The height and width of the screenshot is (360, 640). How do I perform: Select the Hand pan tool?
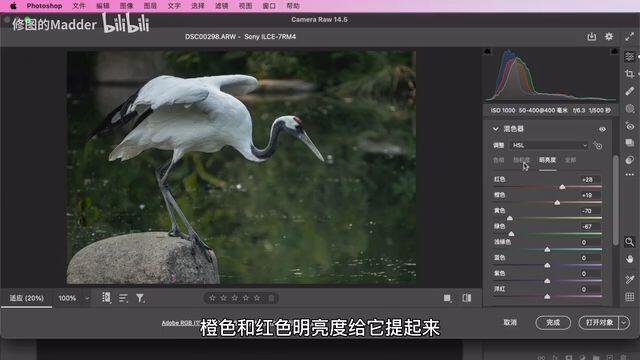629,259
